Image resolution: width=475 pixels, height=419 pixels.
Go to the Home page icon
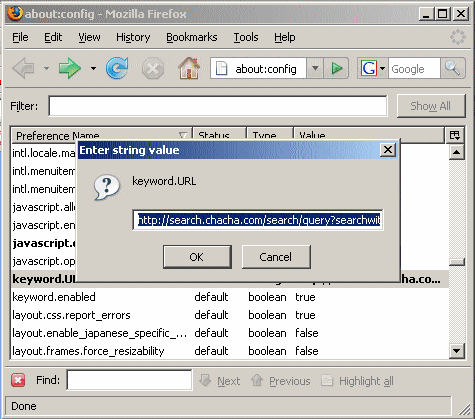189,68
